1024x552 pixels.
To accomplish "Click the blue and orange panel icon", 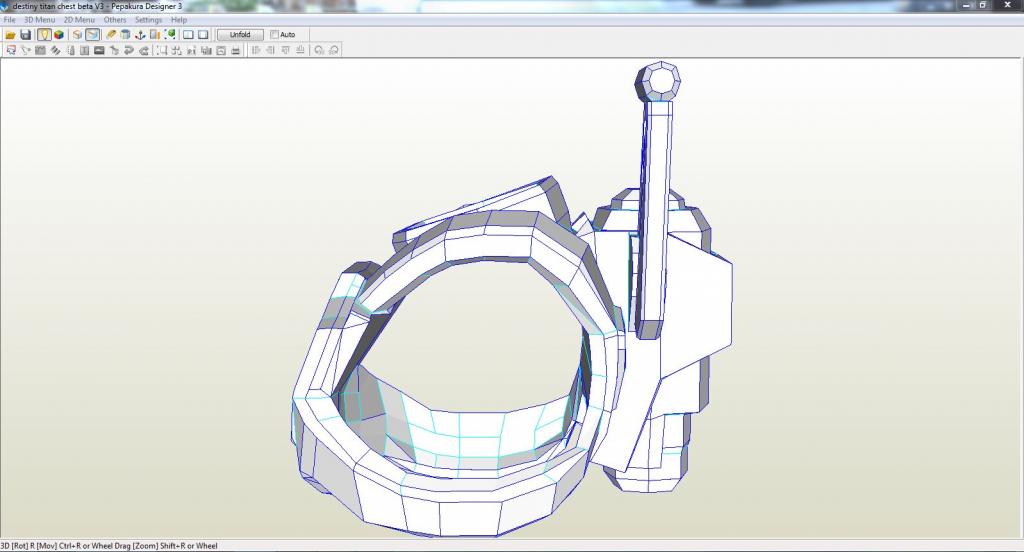I will pos(155,35).
